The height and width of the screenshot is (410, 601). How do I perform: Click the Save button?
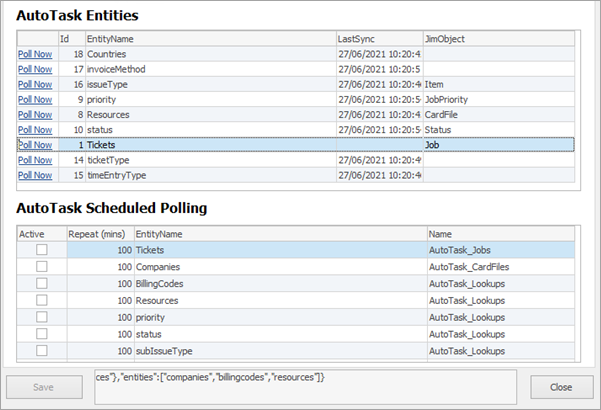[44, 387]
